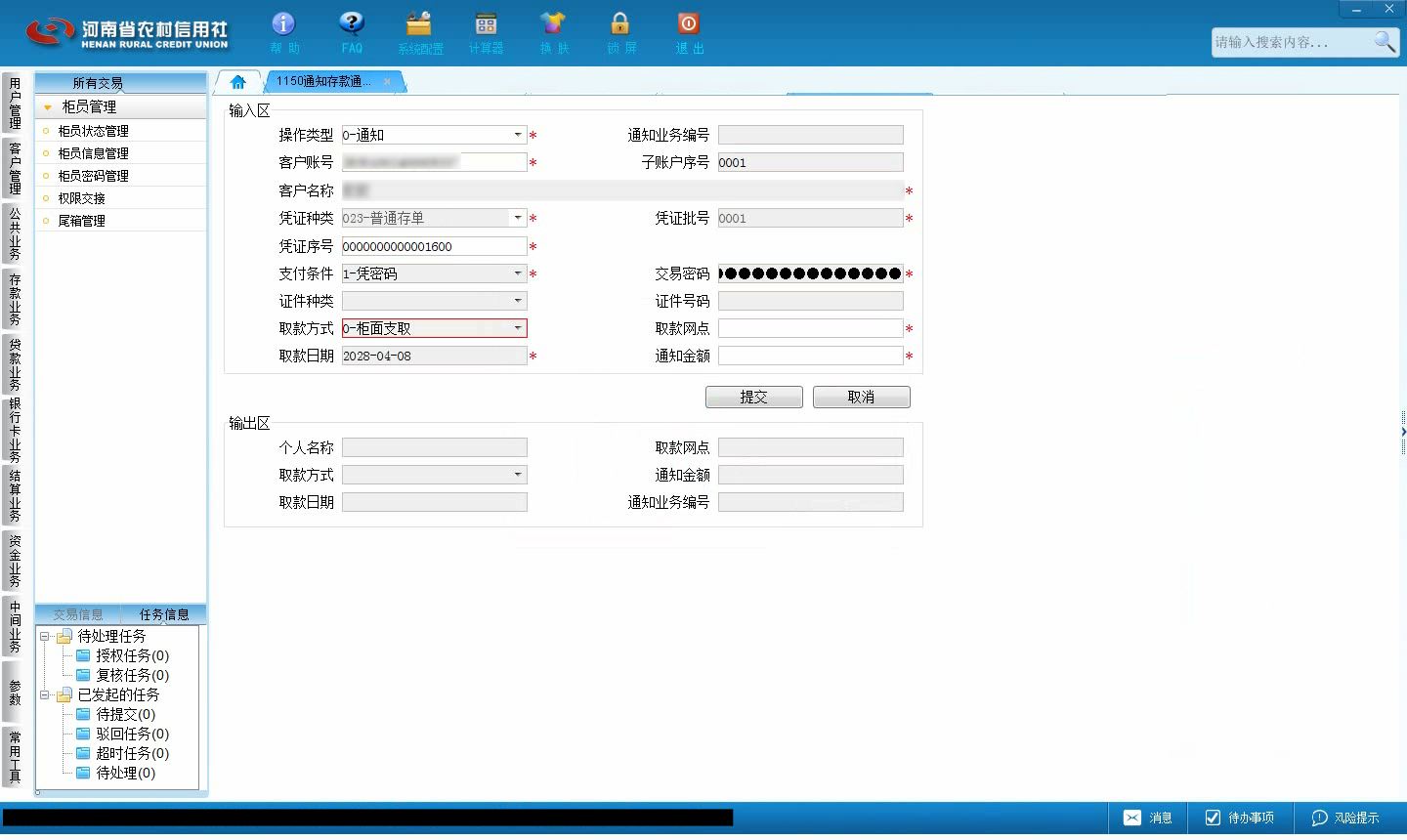Click the Henan Rural Credit Union logo
Viewport: 1407px width, 840px height.
[126, 33]
